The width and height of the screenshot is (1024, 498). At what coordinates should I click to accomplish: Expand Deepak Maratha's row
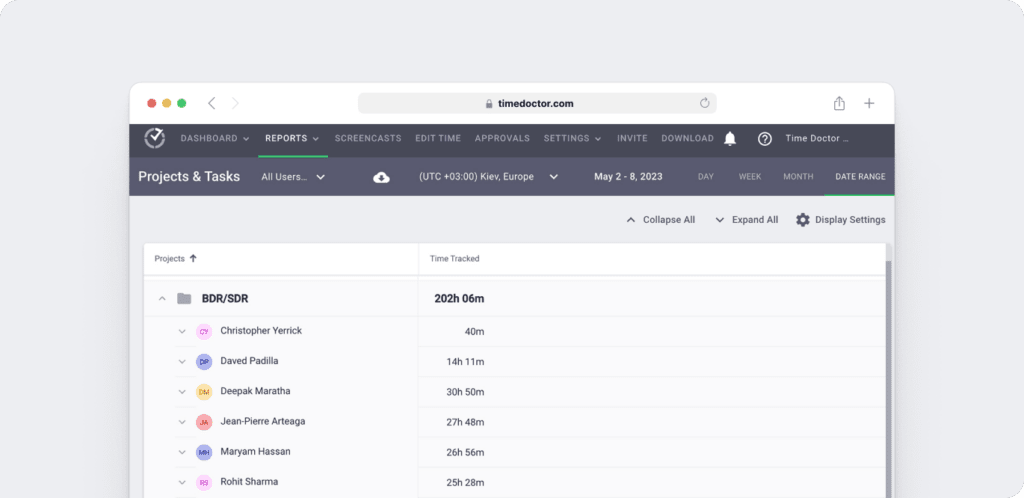[182, 392]
